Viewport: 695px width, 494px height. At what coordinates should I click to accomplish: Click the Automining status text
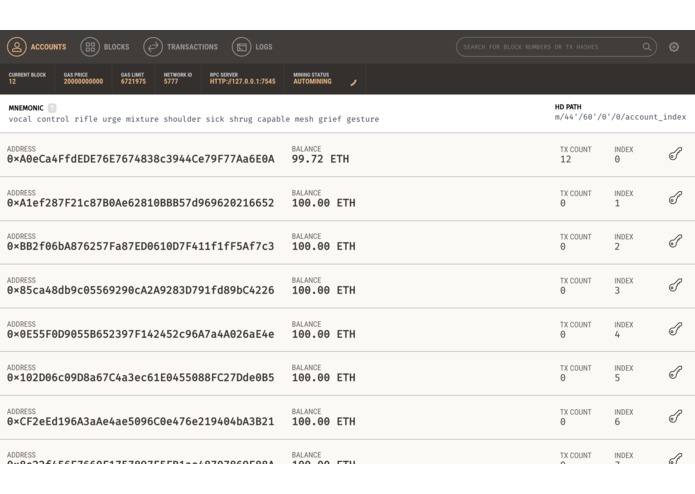(312, 82)
